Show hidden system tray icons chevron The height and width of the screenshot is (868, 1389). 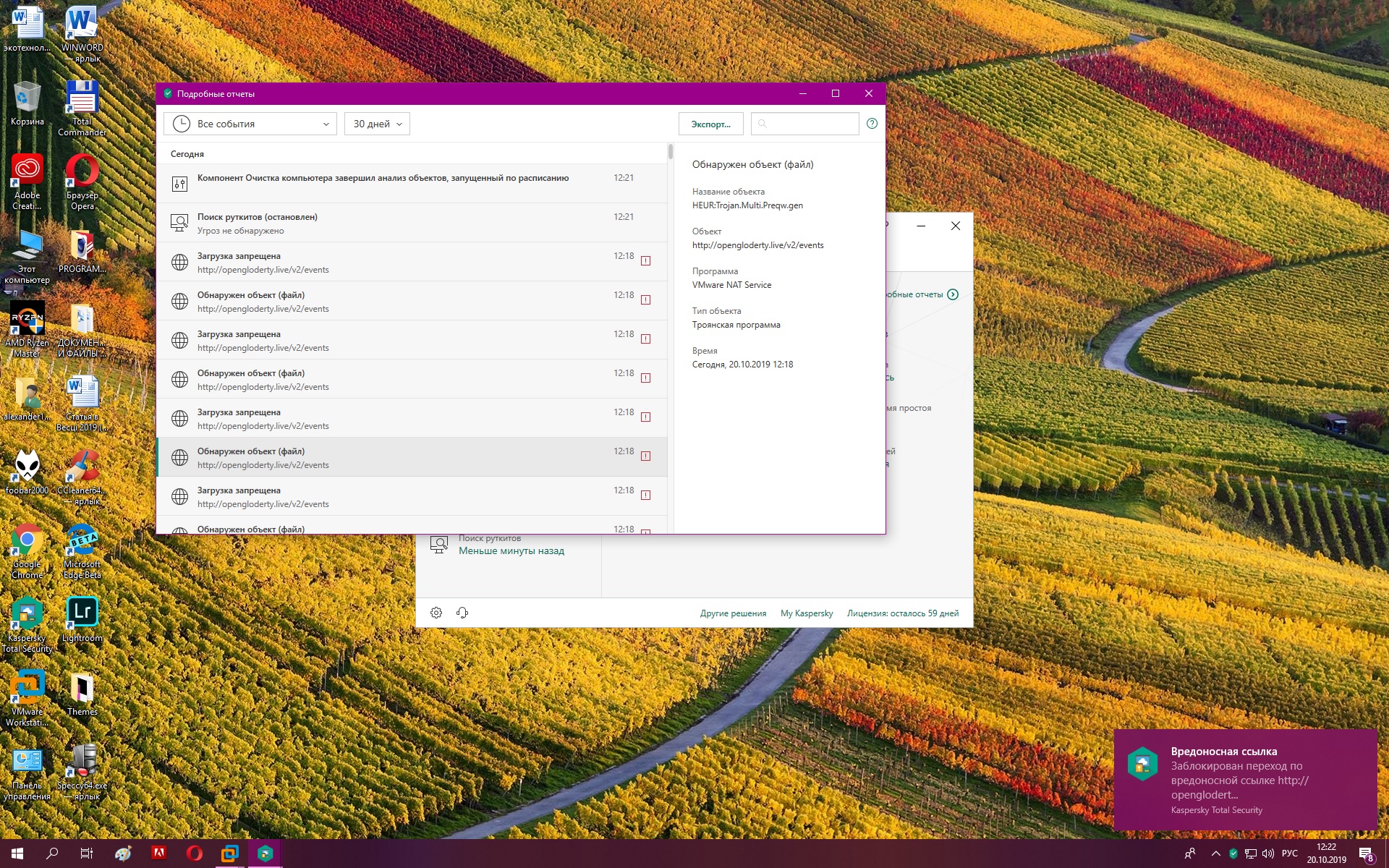coord(1215,854)
